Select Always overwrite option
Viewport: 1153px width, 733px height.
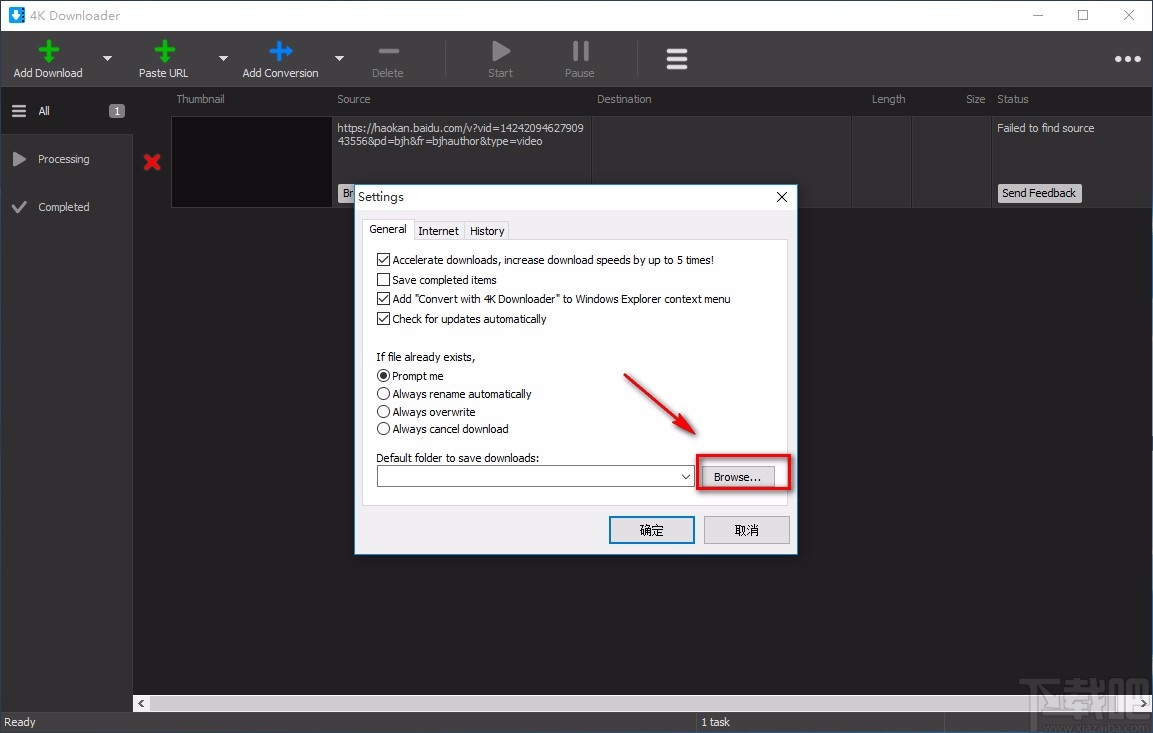coord(383,412)
